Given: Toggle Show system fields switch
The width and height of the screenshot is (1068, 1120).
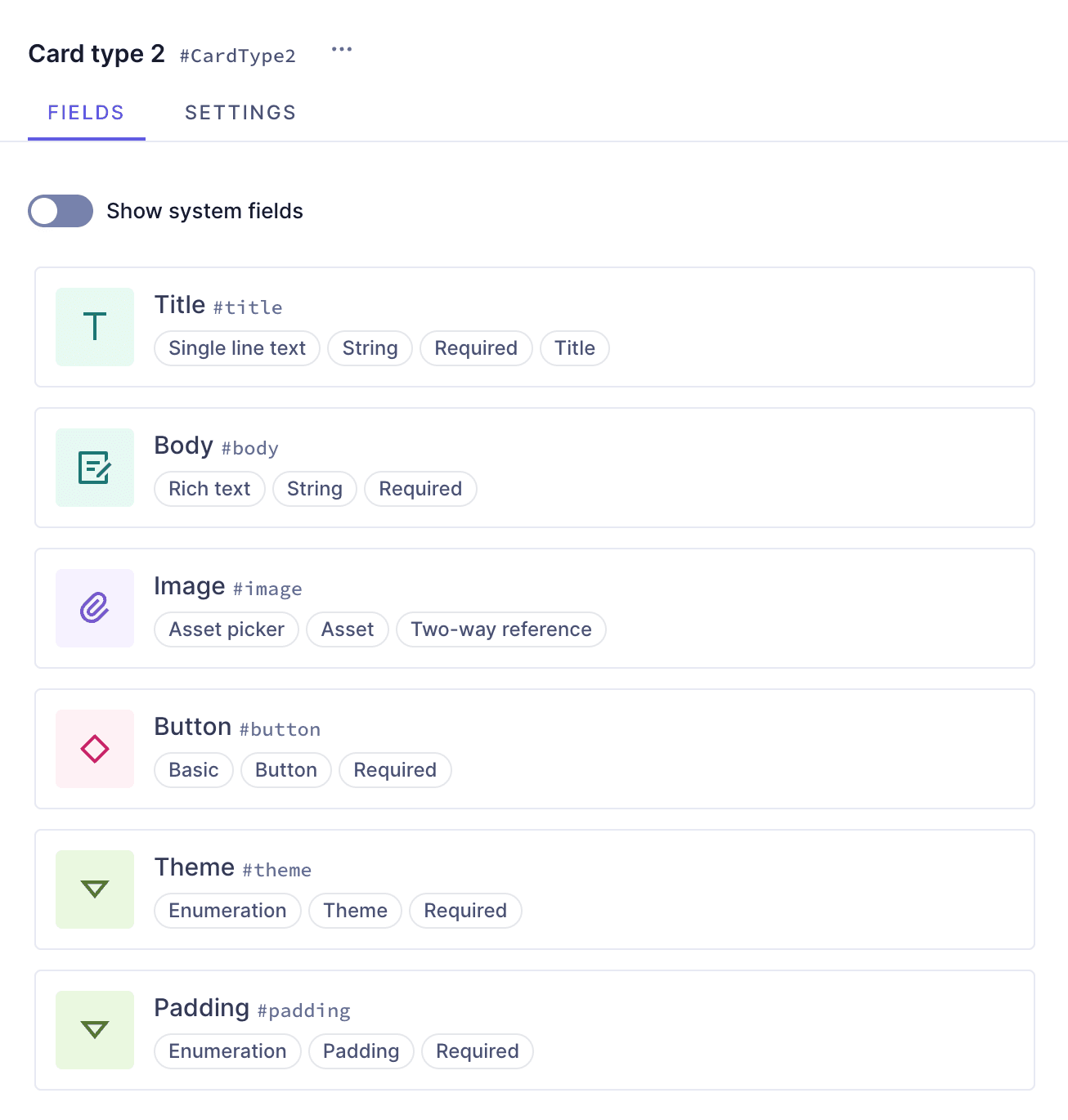Looking at the screenshot, I should (x=61, y=211).
